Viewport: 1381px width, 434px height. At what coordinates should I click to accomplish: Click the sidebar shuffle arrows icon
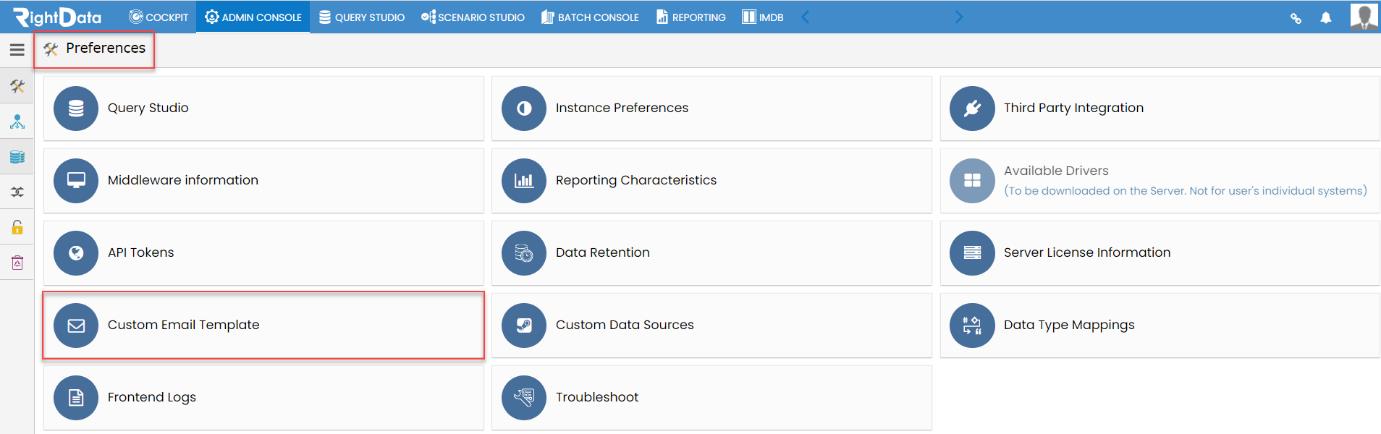coord(17,192)
